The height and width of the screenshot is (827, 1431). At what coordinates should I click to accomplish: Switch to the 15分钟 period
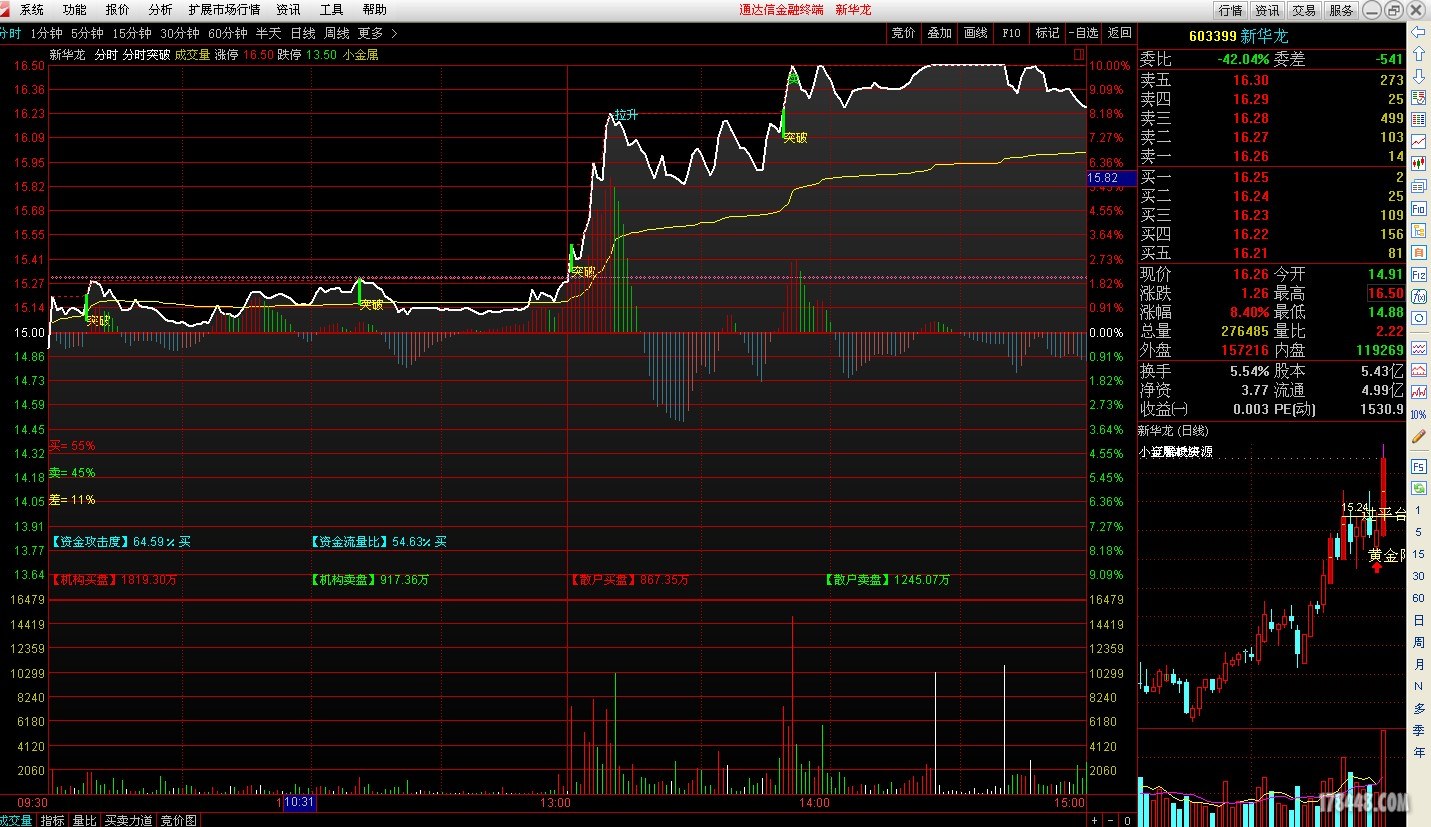click(132, 33)
